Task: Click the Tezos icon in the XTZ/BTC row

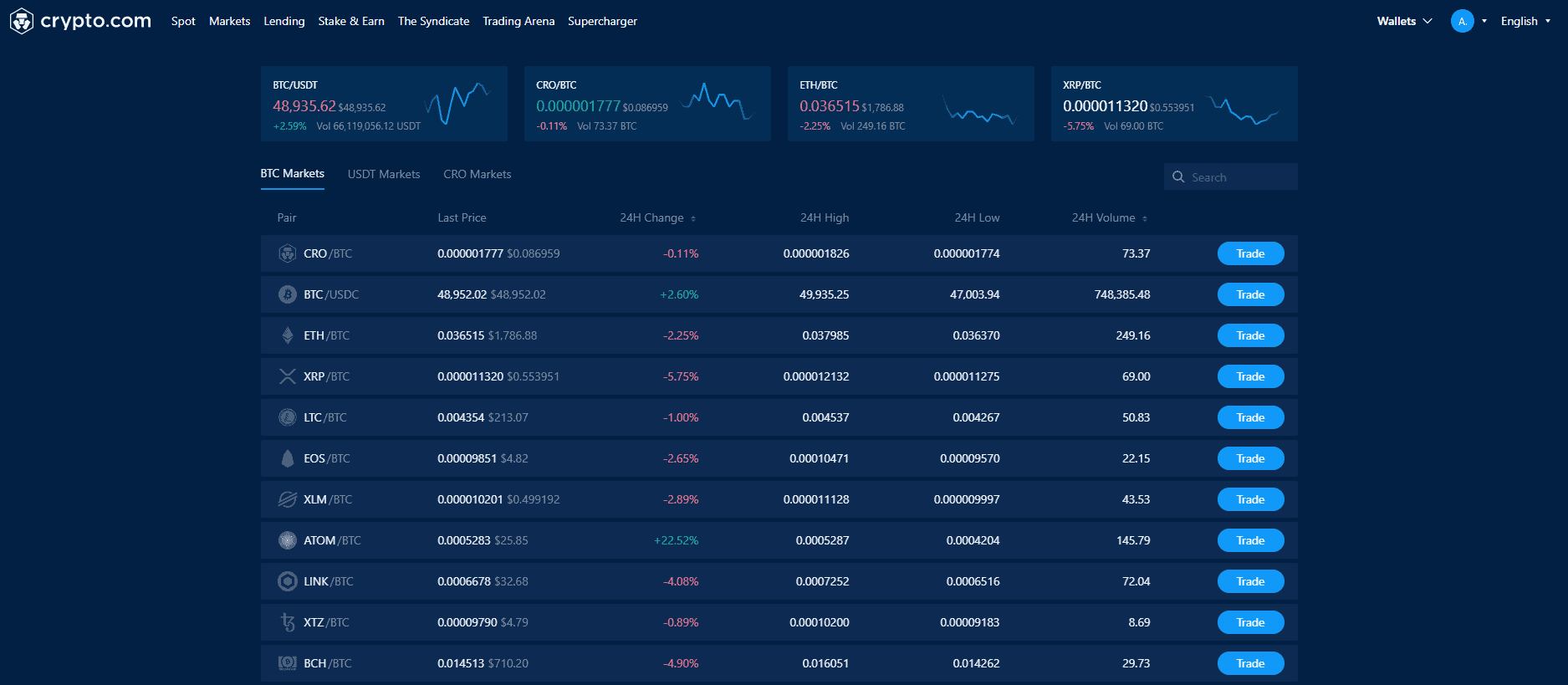Action: (288, 622)
